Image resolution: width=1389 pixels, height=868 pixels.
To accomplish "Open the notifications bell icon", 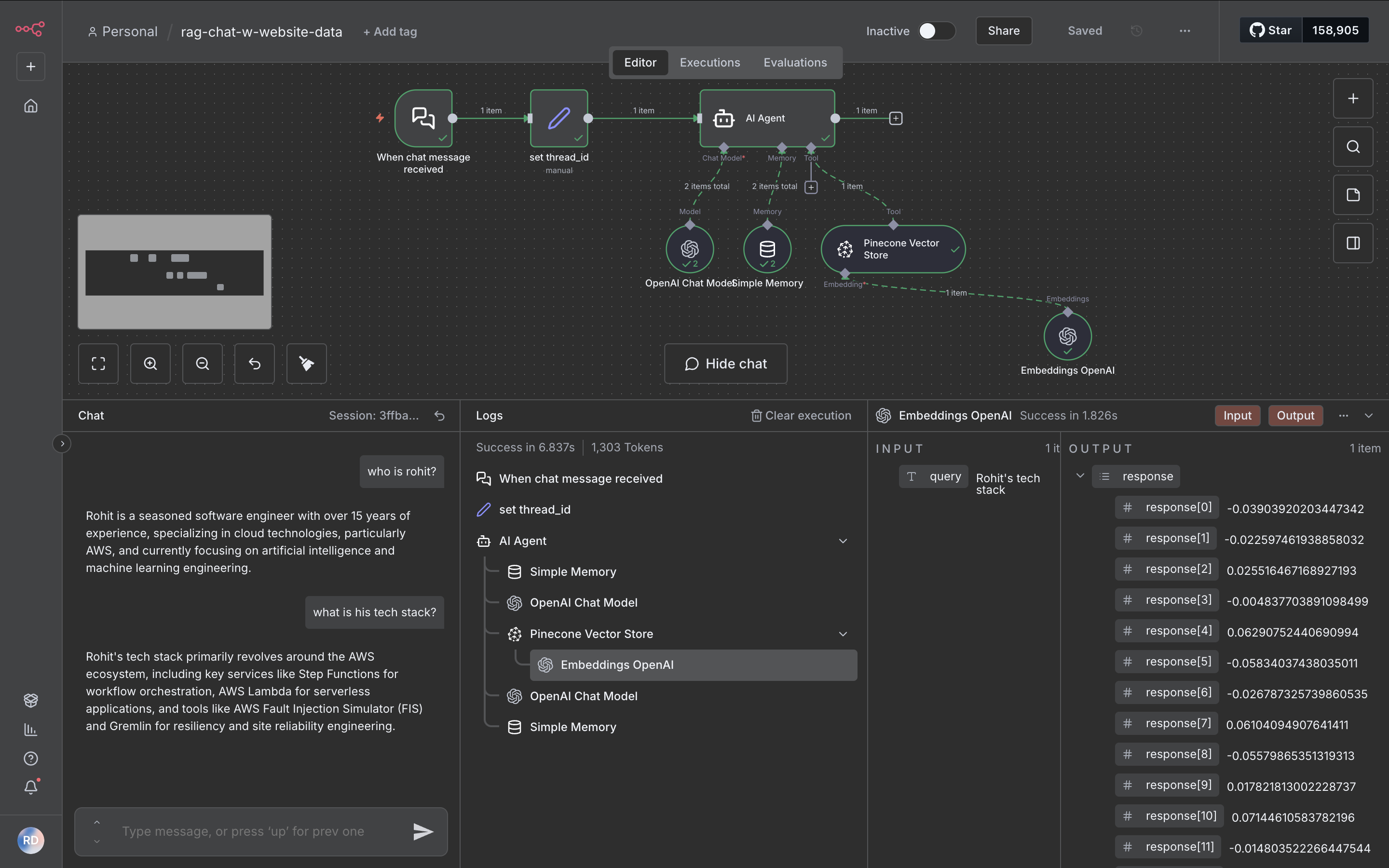I will 31,787.
